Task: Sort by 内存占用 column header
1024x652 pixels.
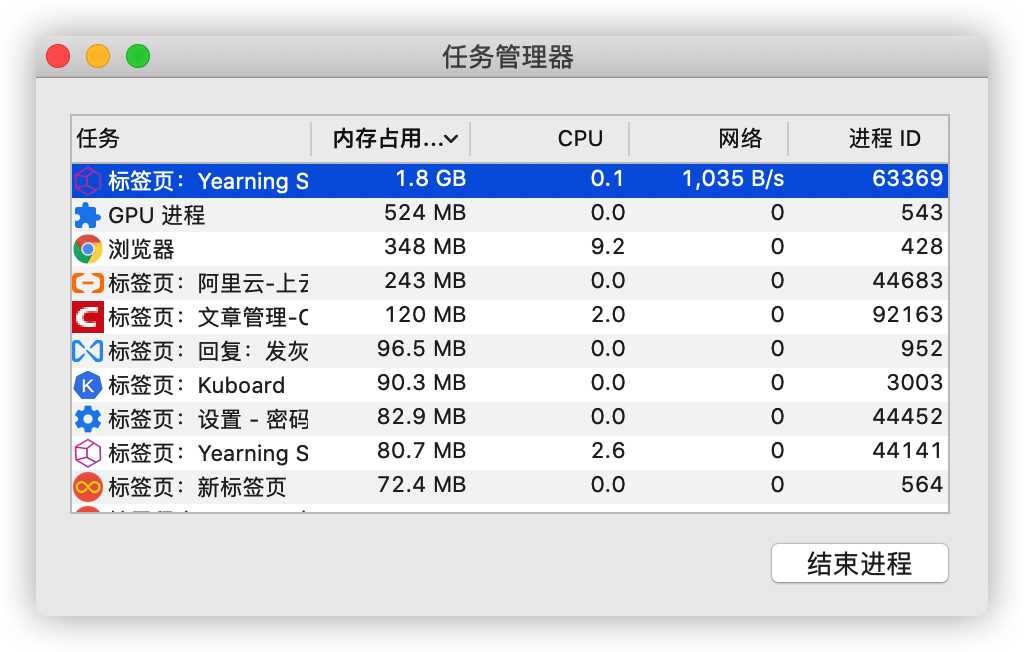Action: pyautogui.click(x=391, y=139)
